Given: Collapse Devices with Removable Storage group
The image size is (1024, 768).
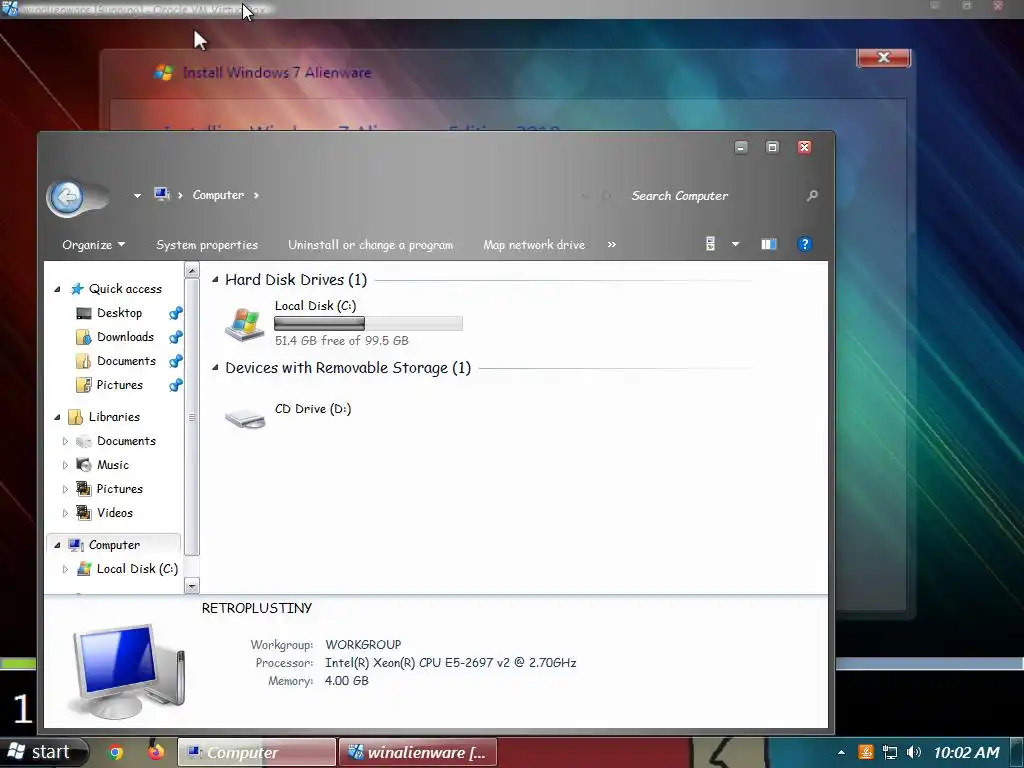Looking at the screenshot, I should point(215,368).
